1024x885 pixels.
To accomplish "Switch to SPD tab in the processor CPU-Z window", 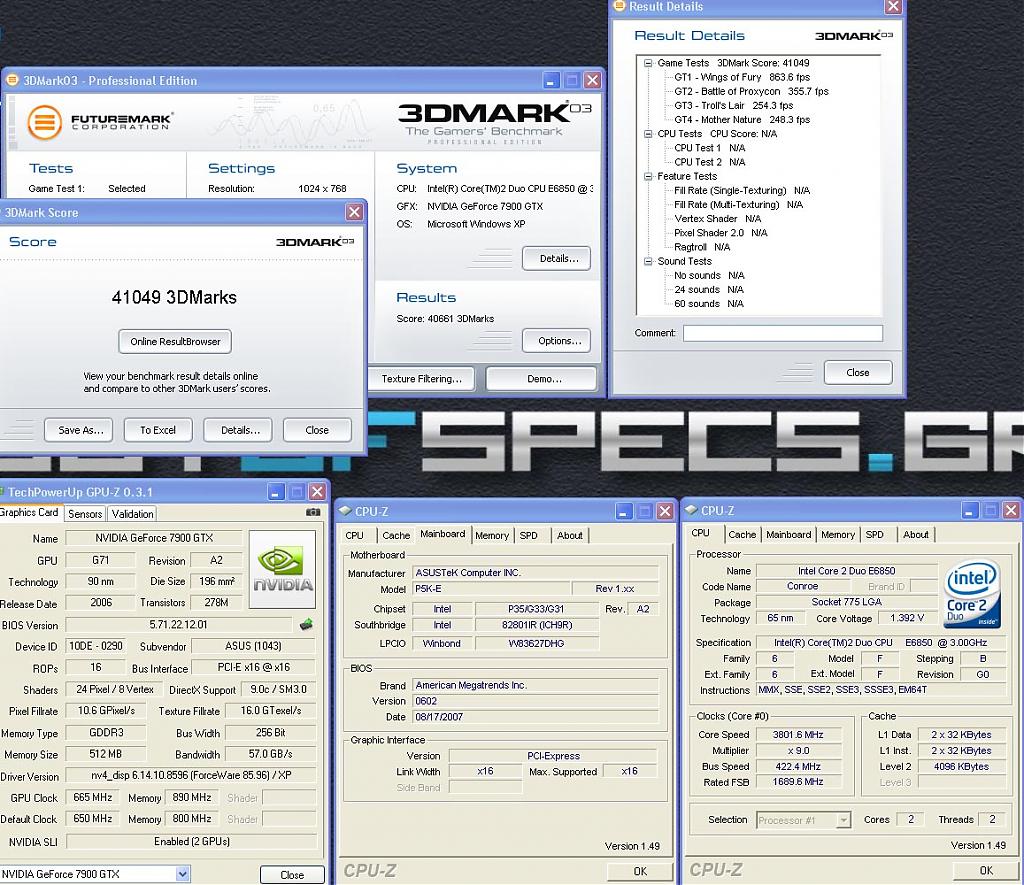I will pos(874,535).
